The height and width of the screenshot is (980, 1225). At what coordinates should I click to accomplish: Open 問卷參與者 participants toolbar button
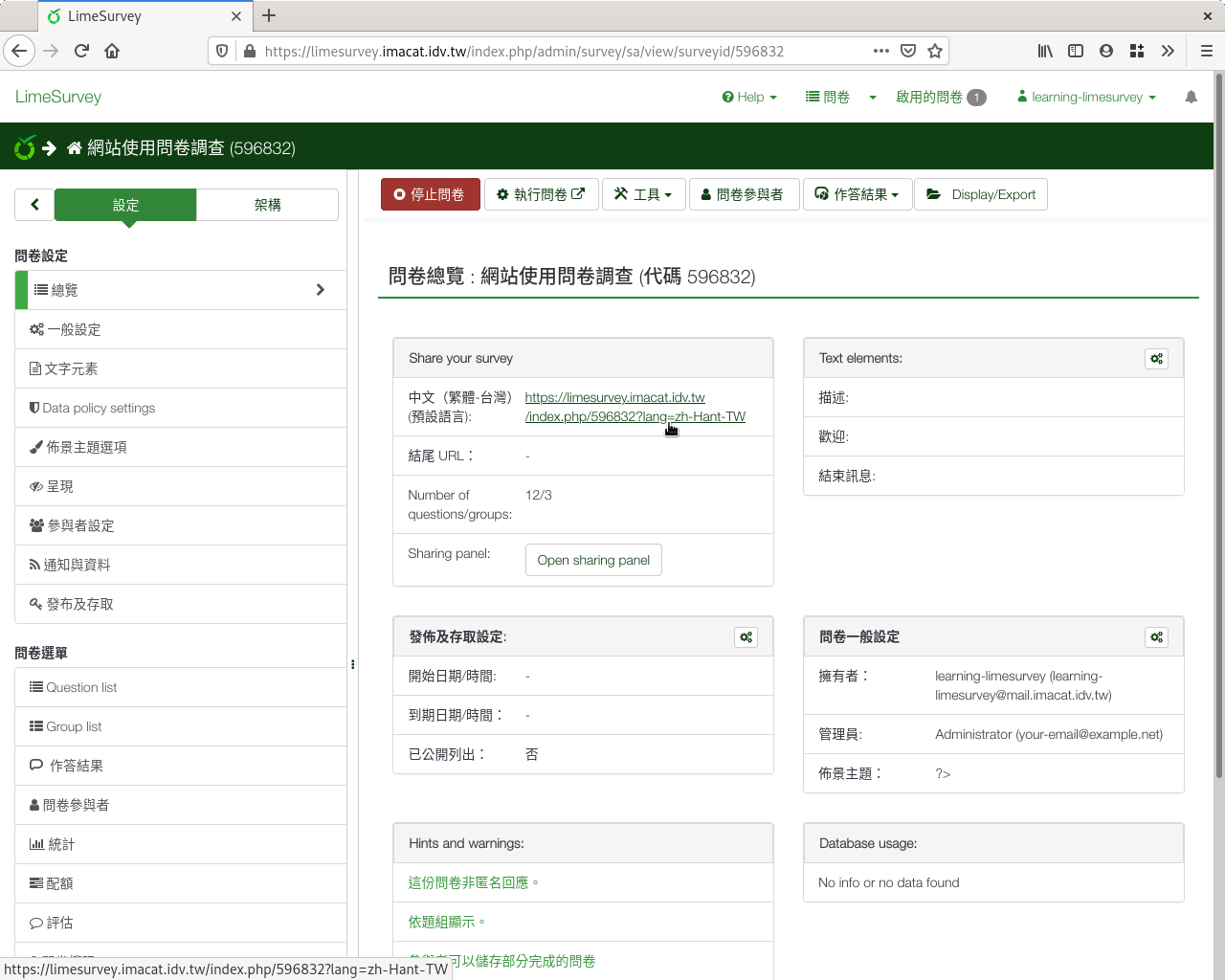[x=744, y=194]
